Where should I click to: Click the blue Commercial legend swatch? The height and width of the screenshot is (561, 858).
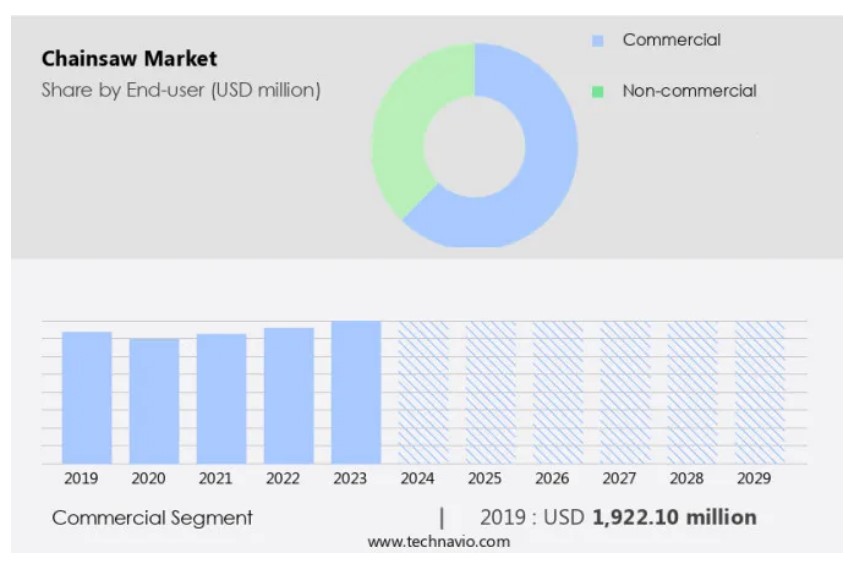[x=598, y=41]
